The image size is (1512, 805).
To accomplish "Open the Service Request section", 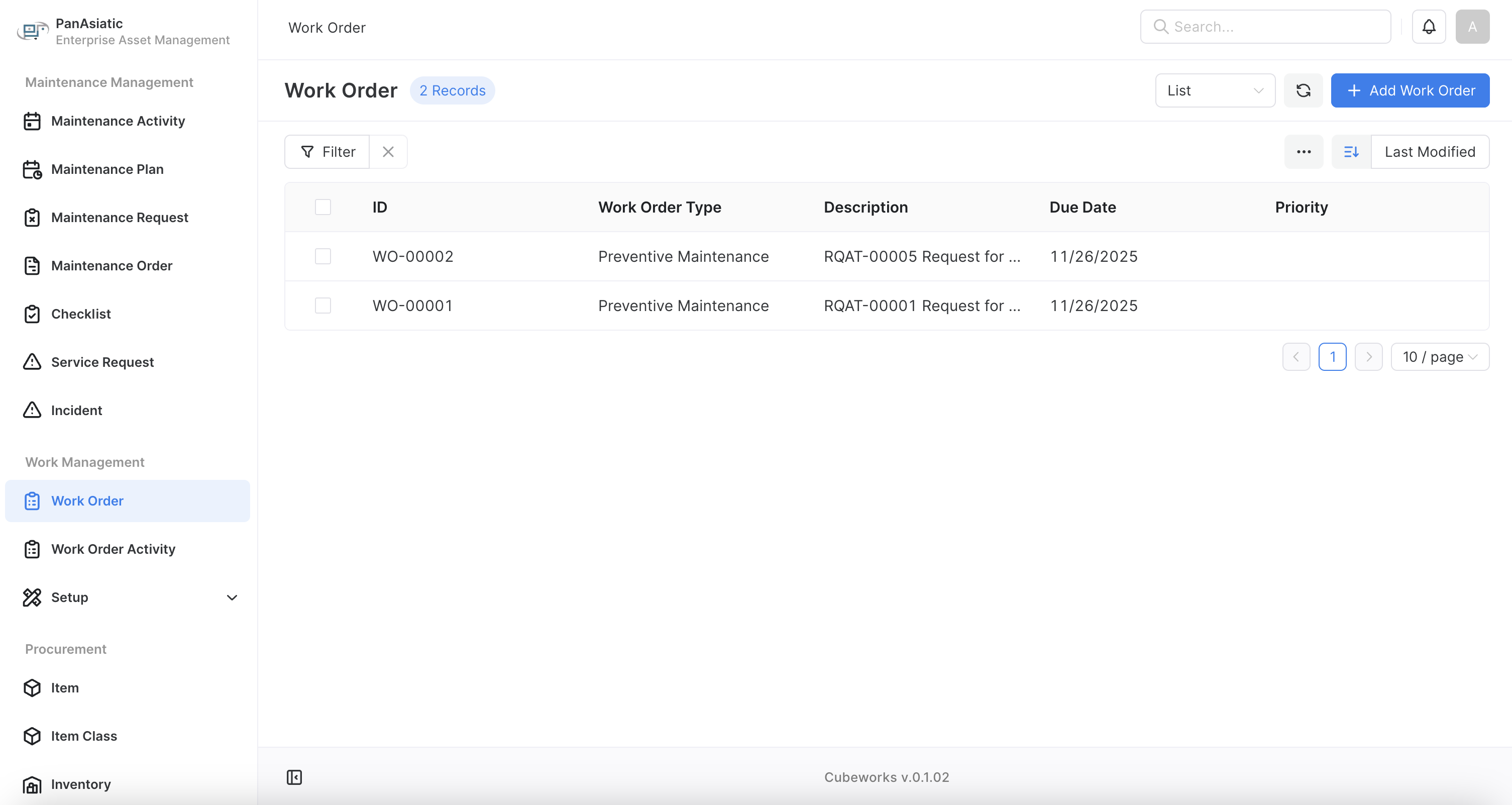I will [102, 362].
